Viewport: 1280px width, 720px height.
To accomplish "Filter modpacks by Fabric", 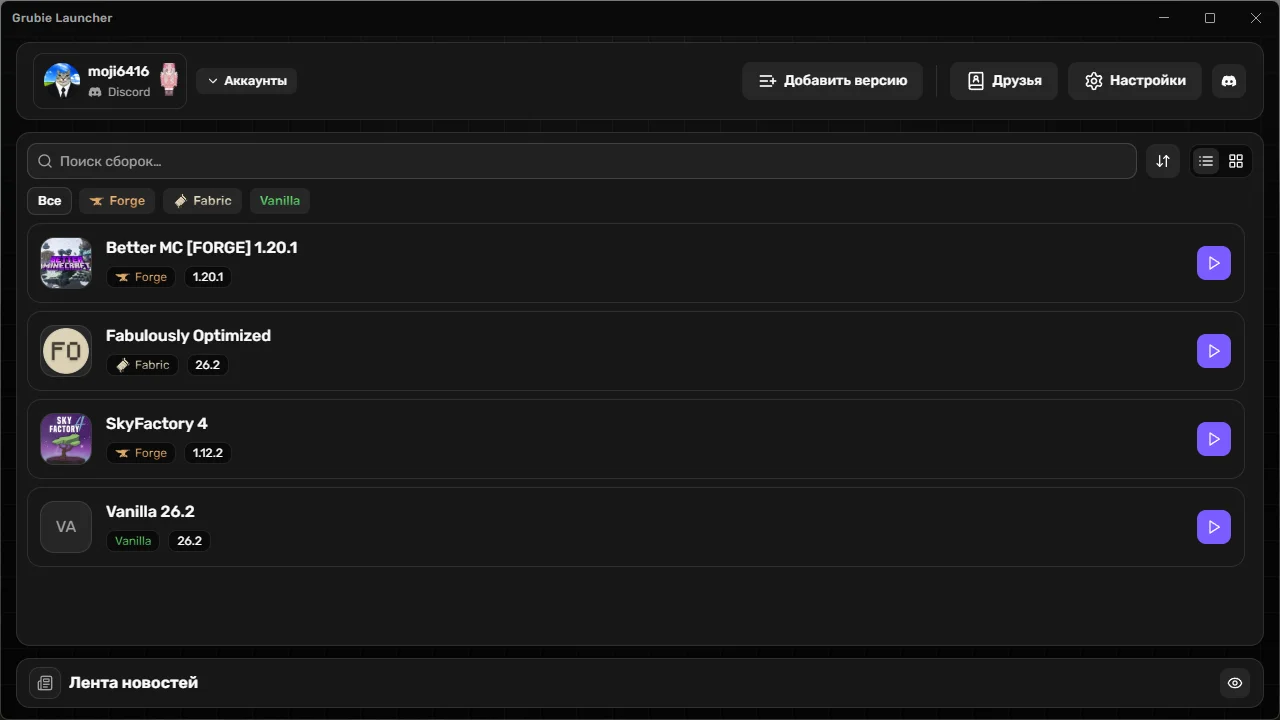I will pos(203,201).
